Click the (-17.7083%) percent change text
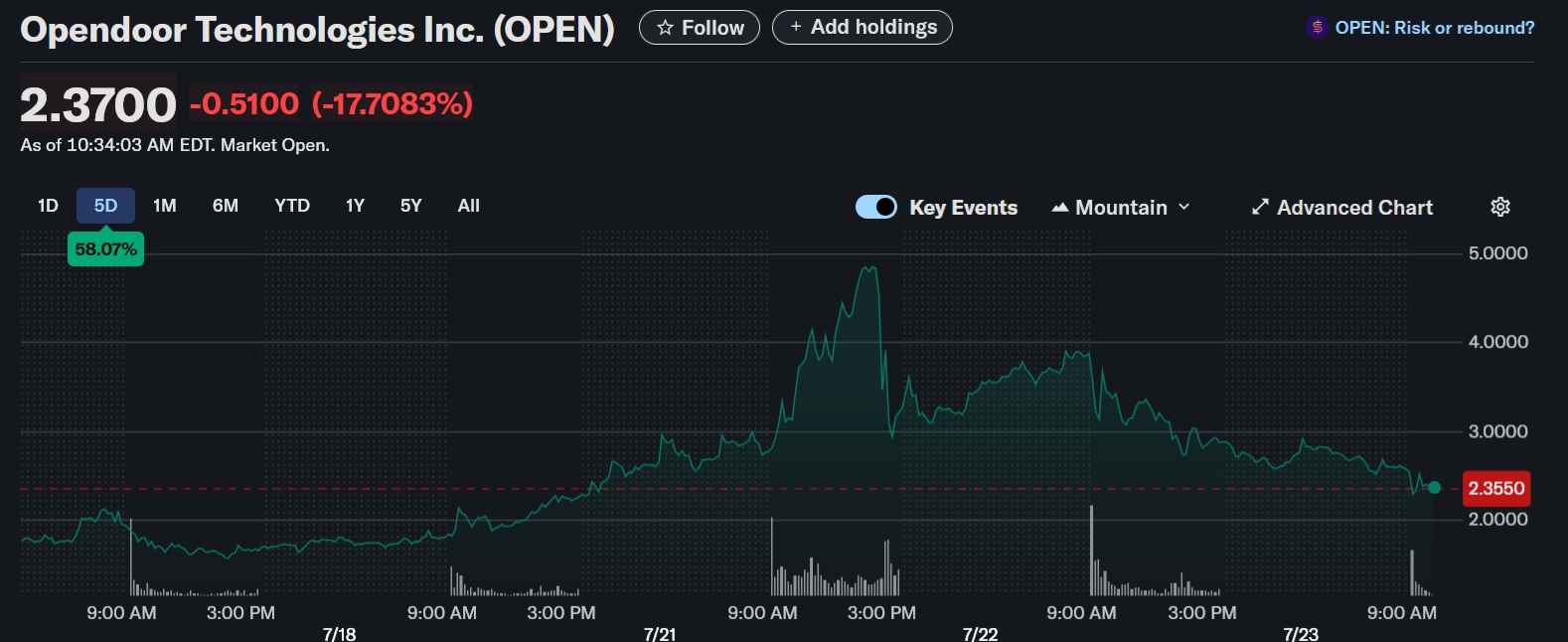The image size is (1568, 642). pos(392,103)
